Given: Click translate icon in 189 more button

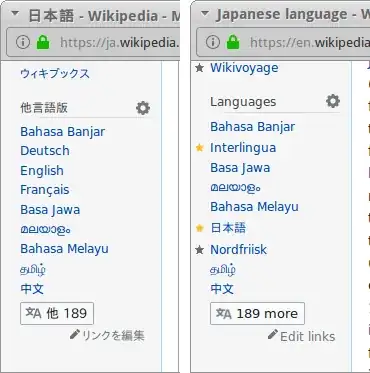Looking at the screenshot, I should [223, 313].
